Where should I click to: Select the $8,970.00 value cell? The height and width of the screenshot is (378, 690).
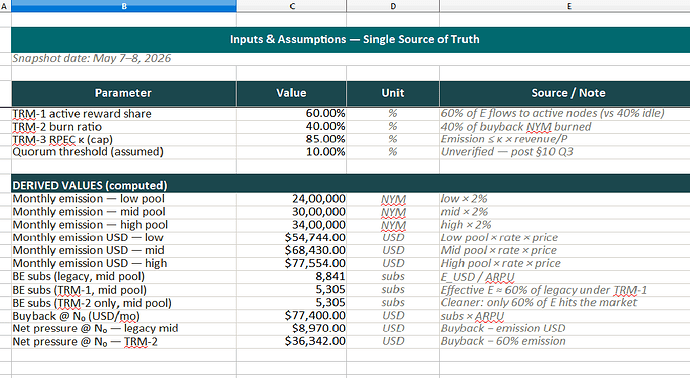(291, 328)
